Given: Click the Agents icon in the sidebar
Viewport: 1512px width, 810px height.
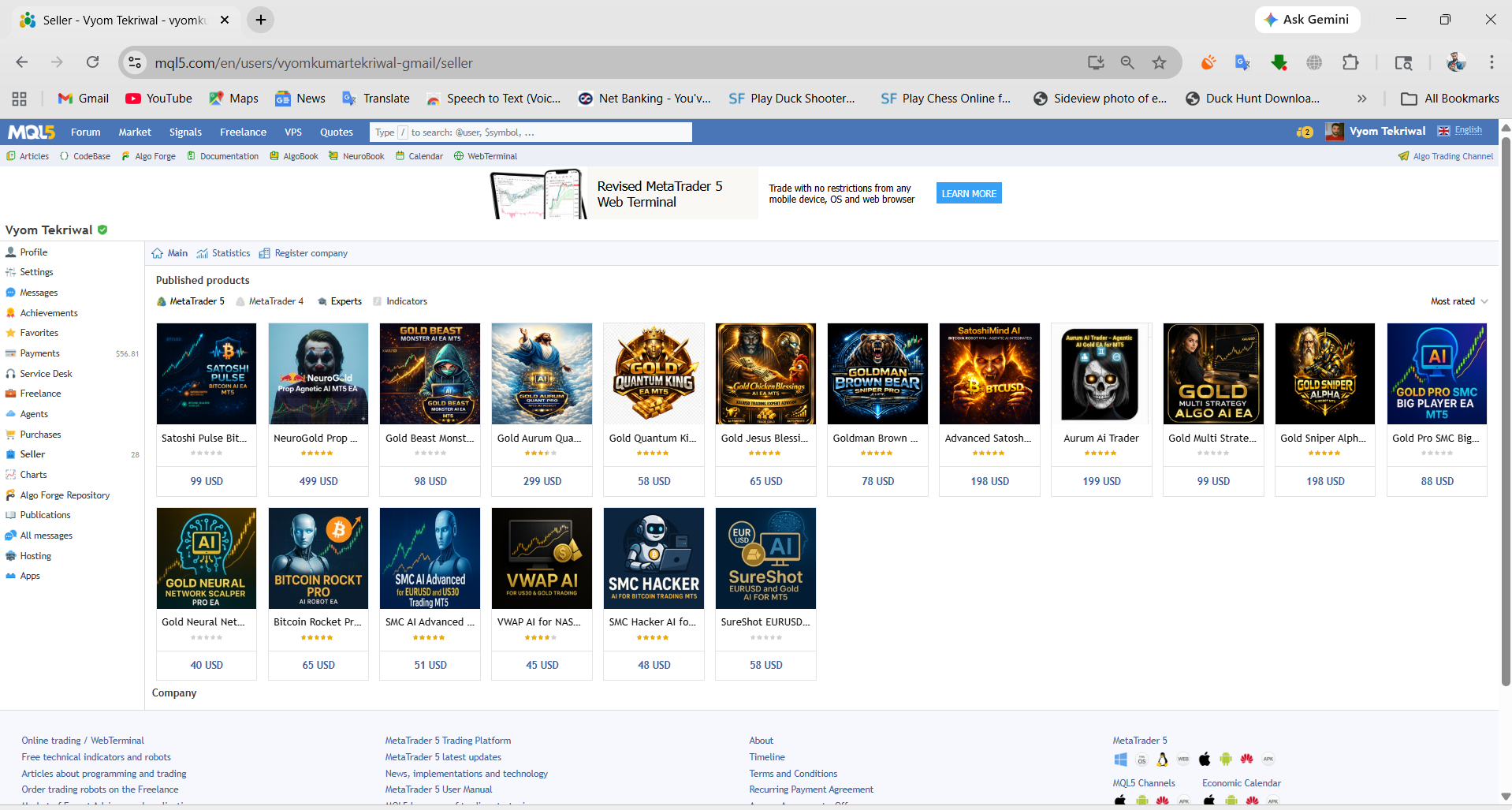Looking at the screenshot, I should [x=11, y=414].
